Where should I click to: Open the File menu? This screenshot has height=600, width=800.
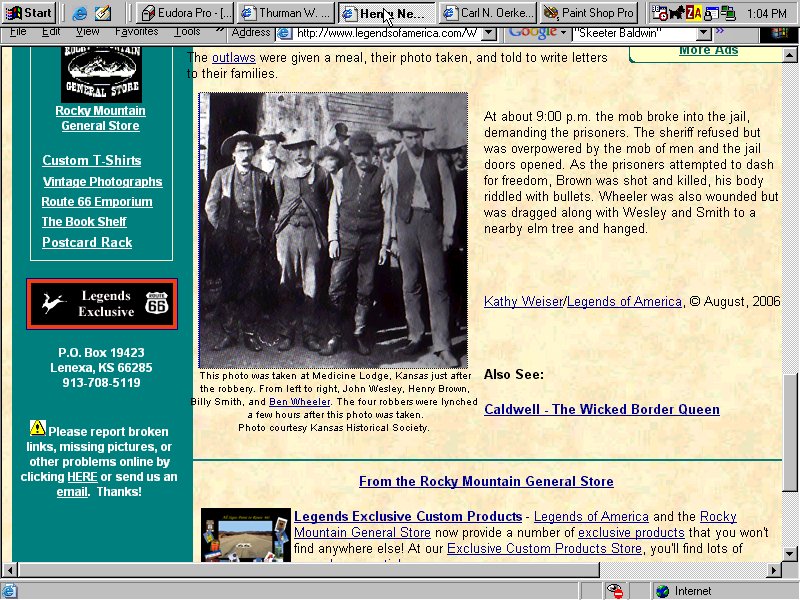18,32
